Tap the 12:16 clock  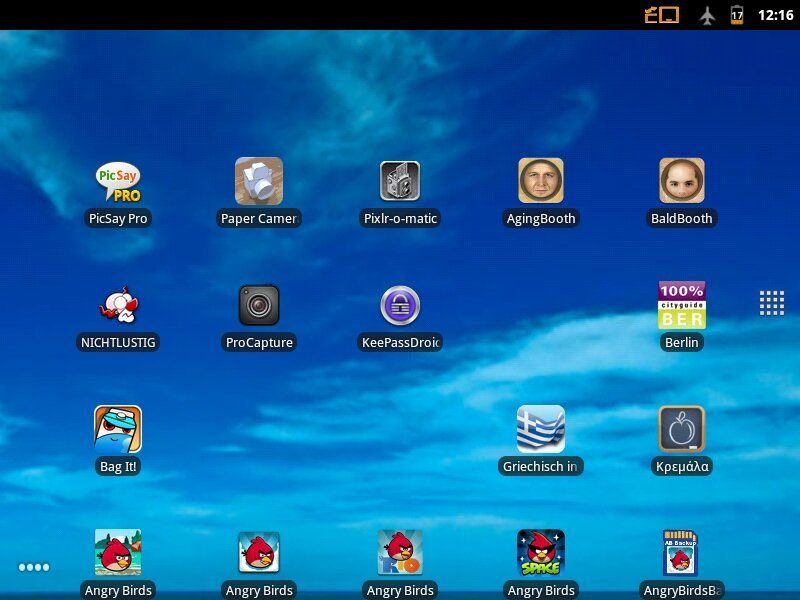(776, 15)
